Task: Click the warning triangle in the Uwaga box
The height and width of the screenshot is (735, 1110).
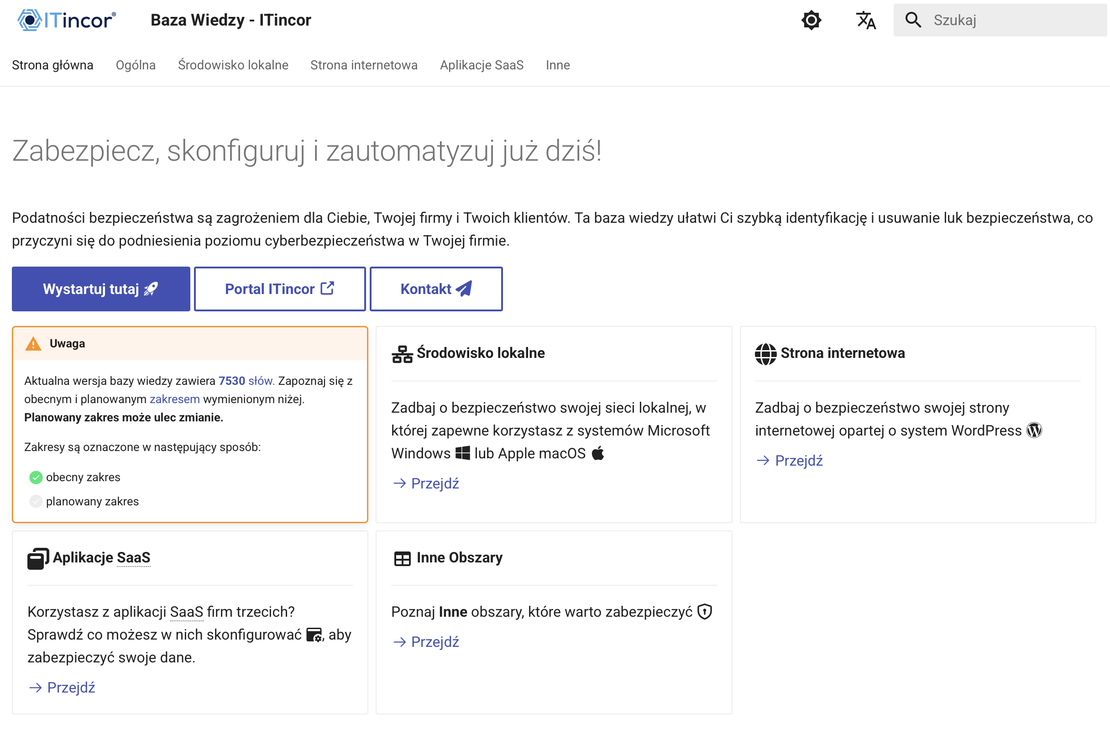Action: (34, 343)
